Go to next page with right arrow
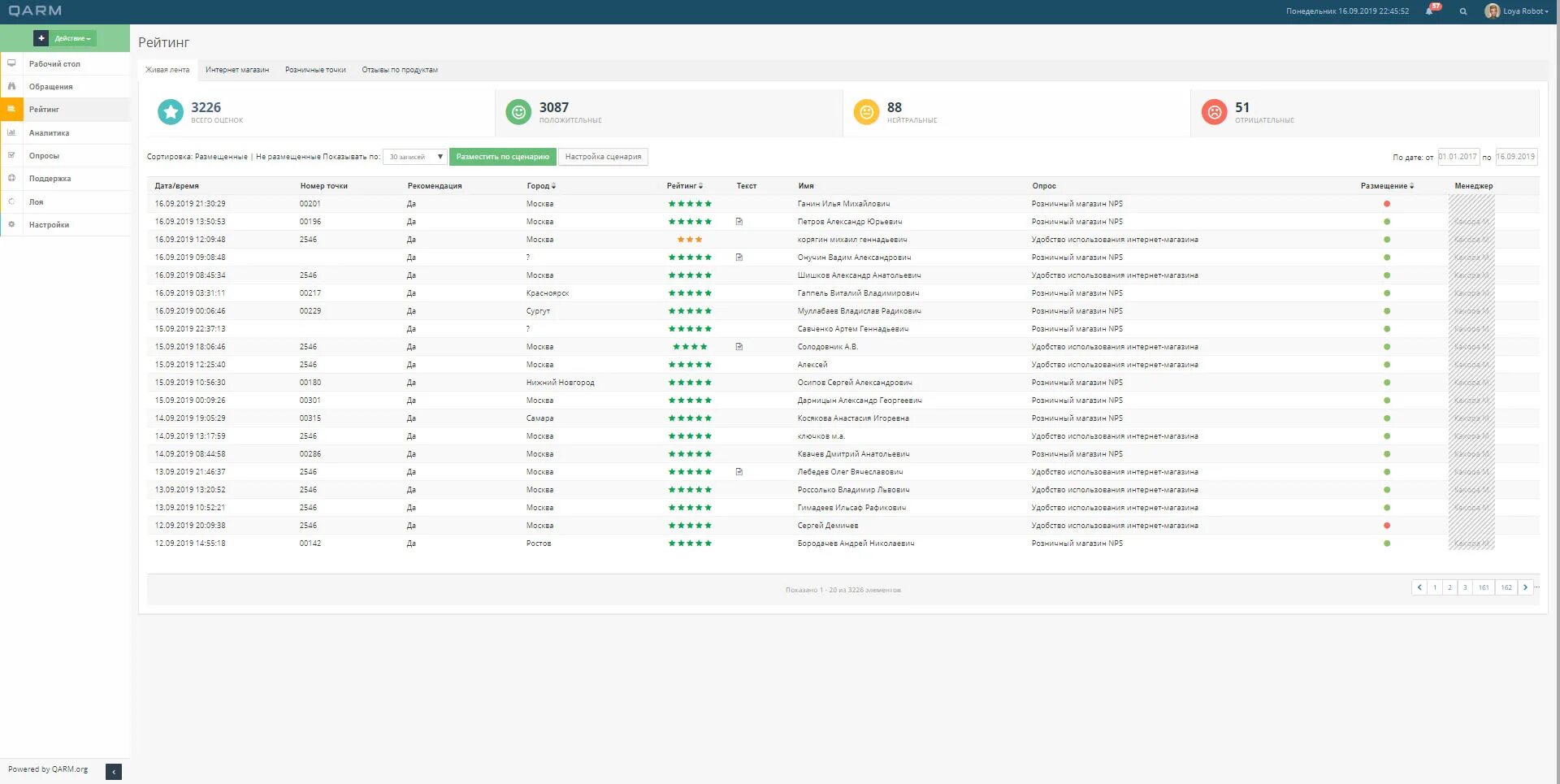This screenshot has width=1560, height=784. [1525, 587]
